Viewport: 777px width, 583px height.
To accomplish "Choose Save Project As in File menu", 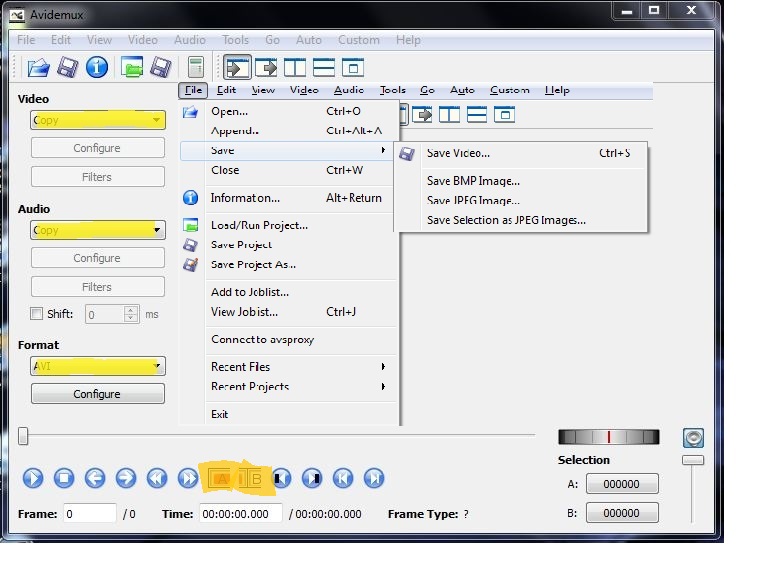I will (253, 265).
